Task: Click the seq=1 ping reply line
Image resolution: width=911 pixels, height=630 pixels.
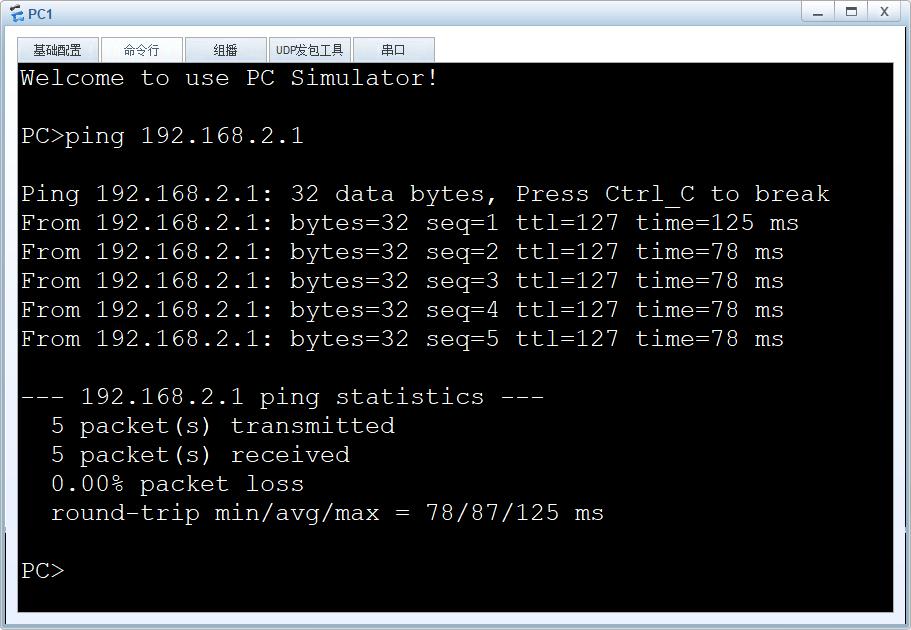Action: click(x=410, y=223)
